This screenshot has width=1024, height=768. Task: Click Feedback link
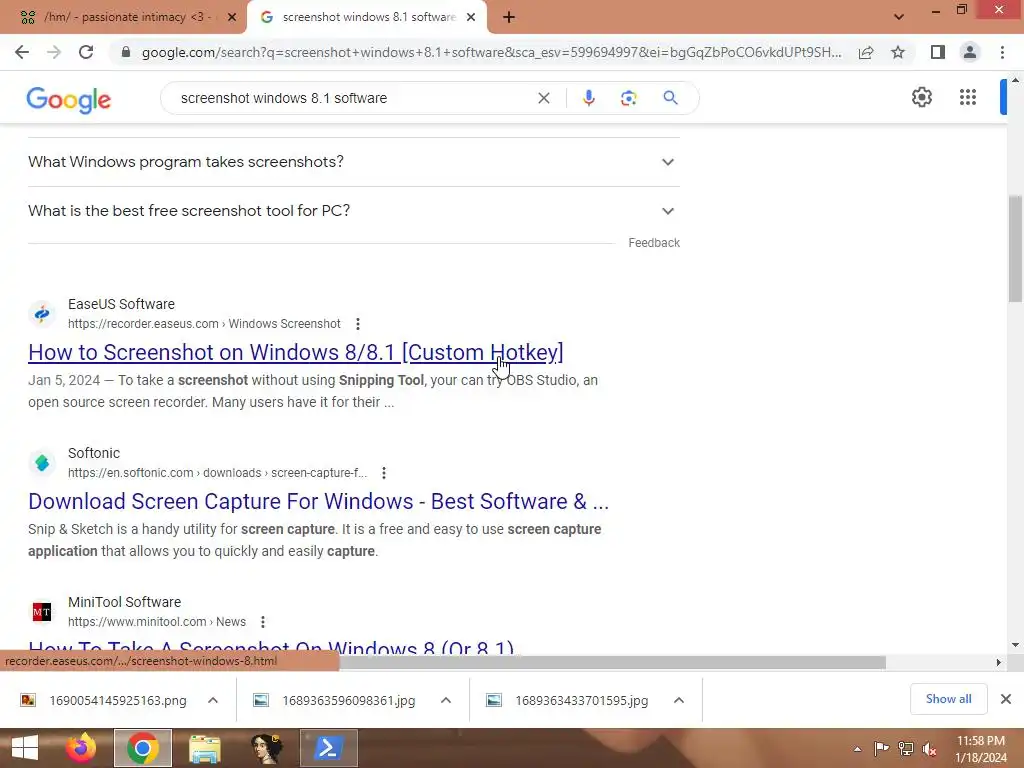[x=654, y=243]
